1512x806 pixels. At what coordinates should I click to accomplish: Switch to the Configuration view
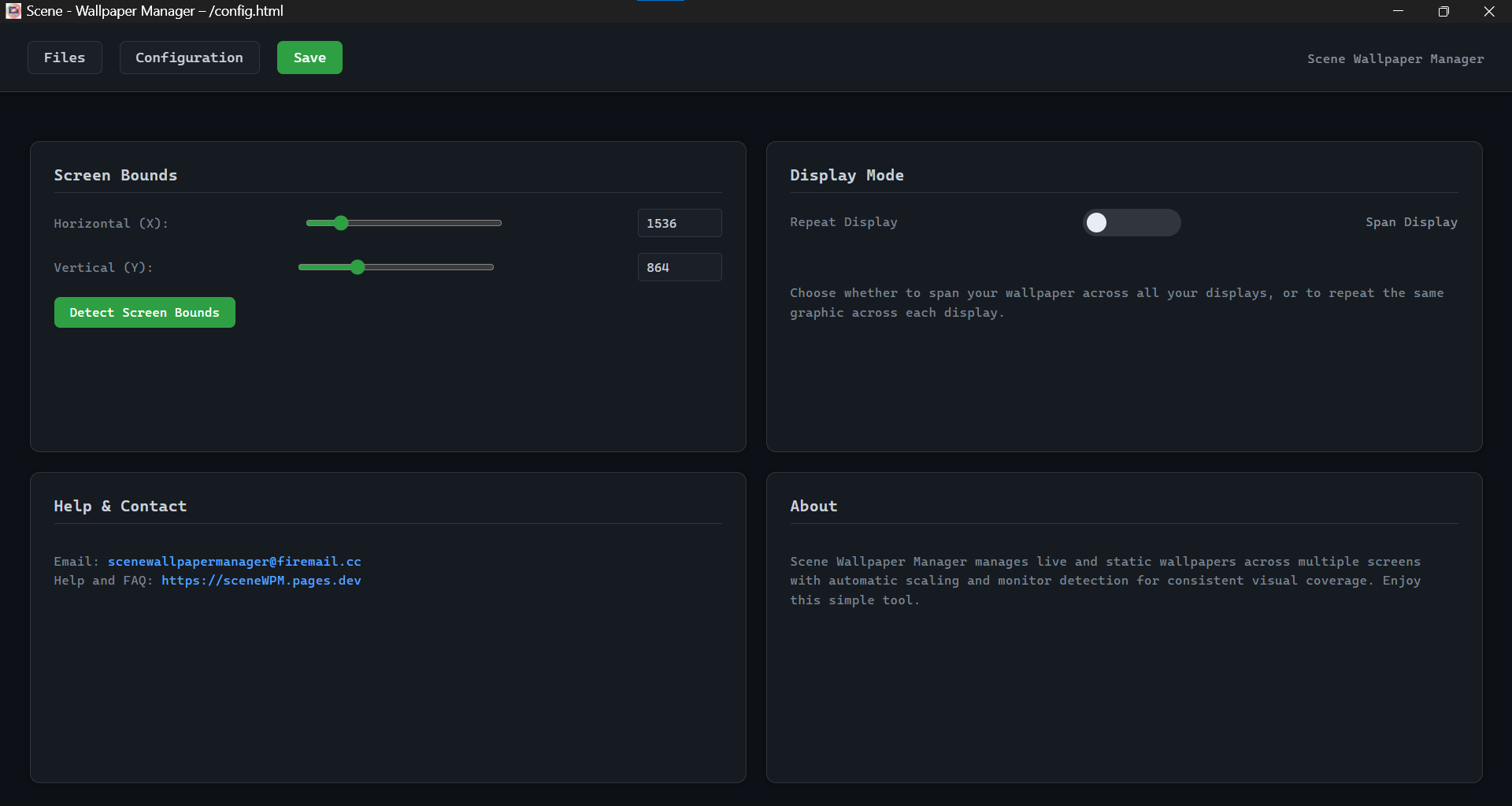189,57
